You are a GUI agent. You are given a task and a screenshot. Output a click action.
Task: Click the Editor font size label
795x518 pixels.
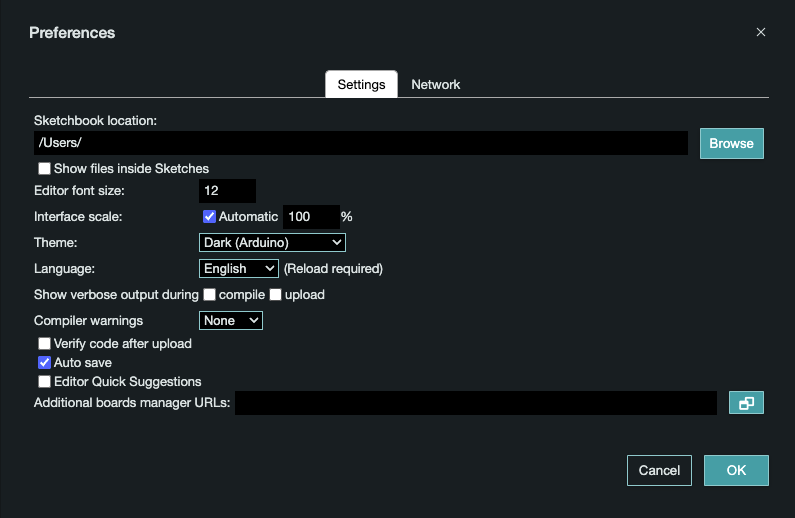[x=79, y=191]
